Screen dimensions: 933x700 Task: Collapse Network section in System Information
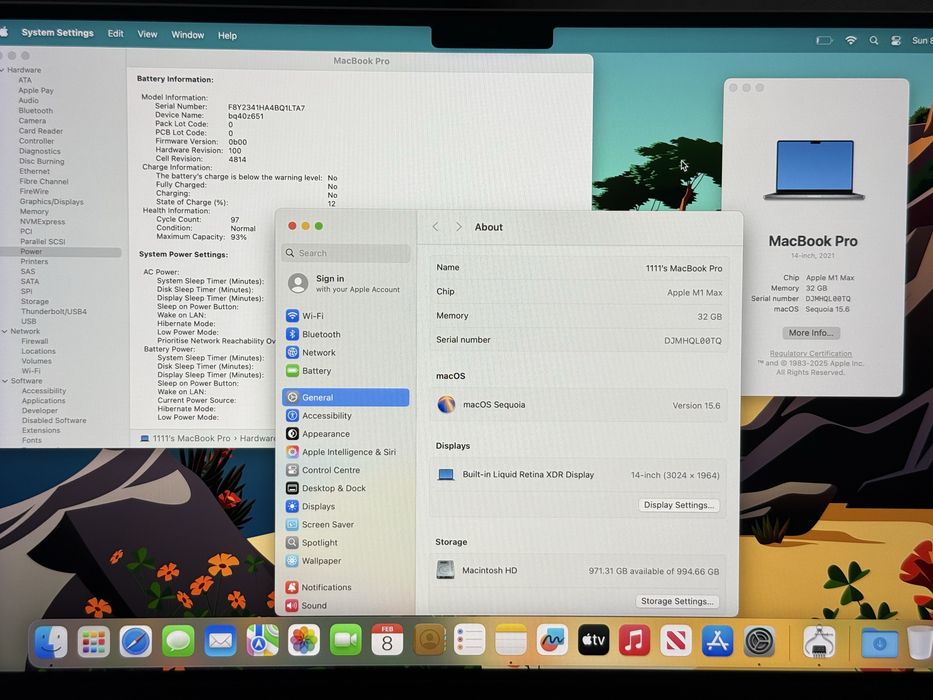(x=5, y=331)
